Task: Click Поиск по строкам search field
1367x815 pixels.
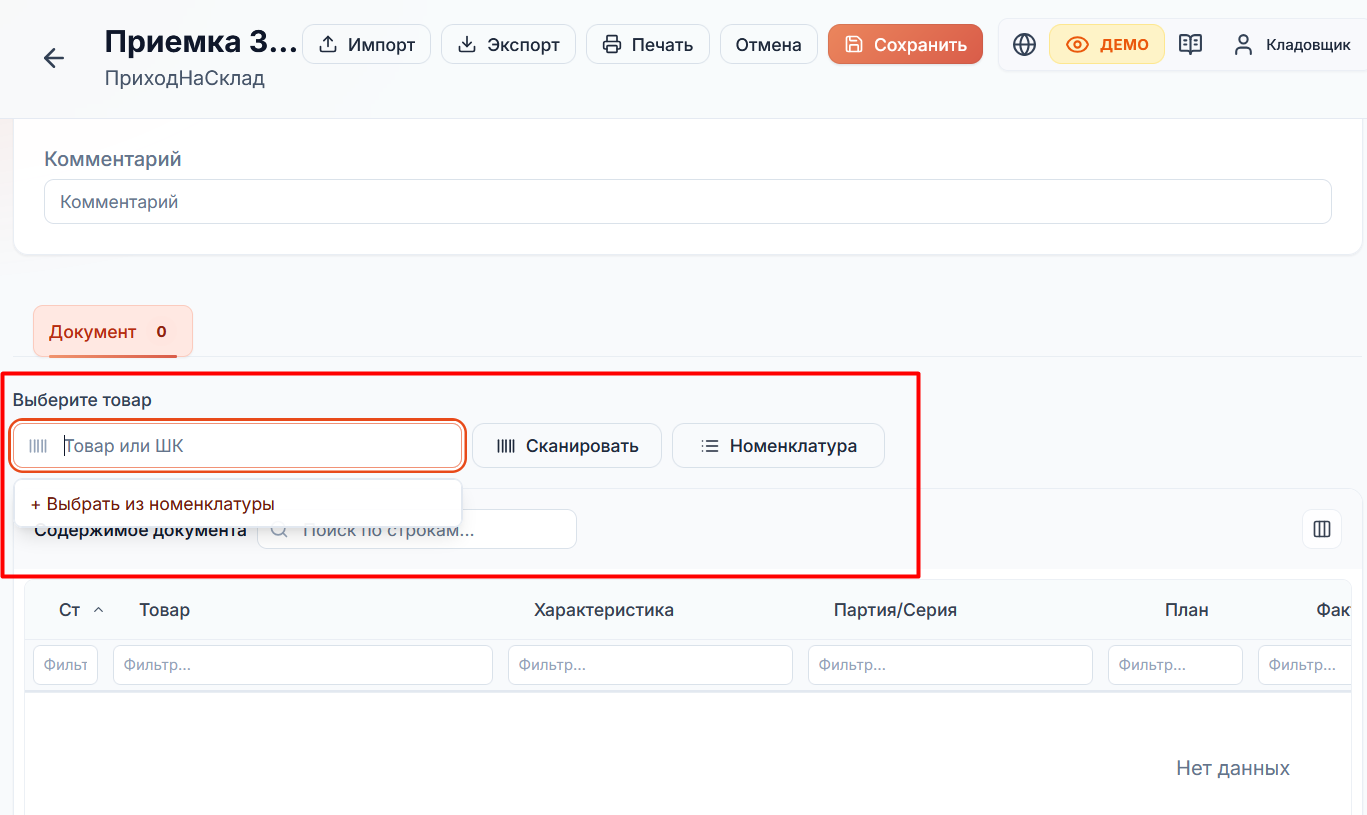Action: pos(417,530)
